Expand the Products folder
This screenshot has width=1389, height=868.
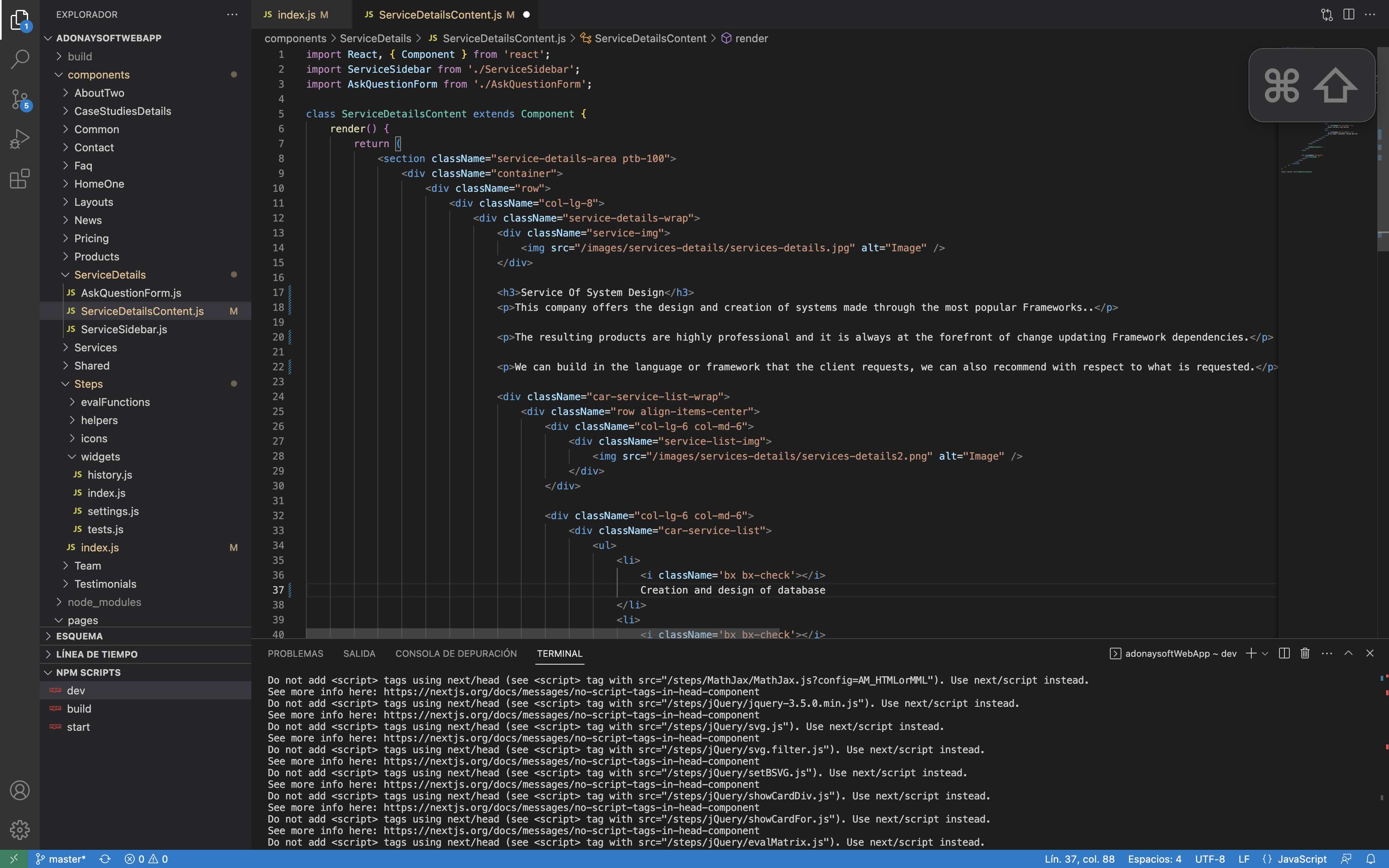tap(96, 257)
